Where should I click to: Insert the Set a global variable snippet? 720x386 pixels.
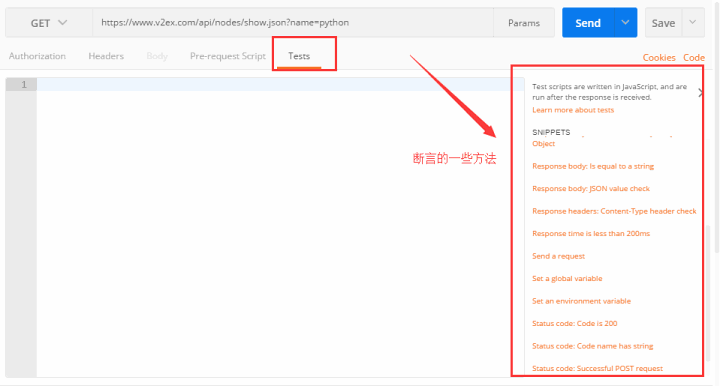point(567,279)
